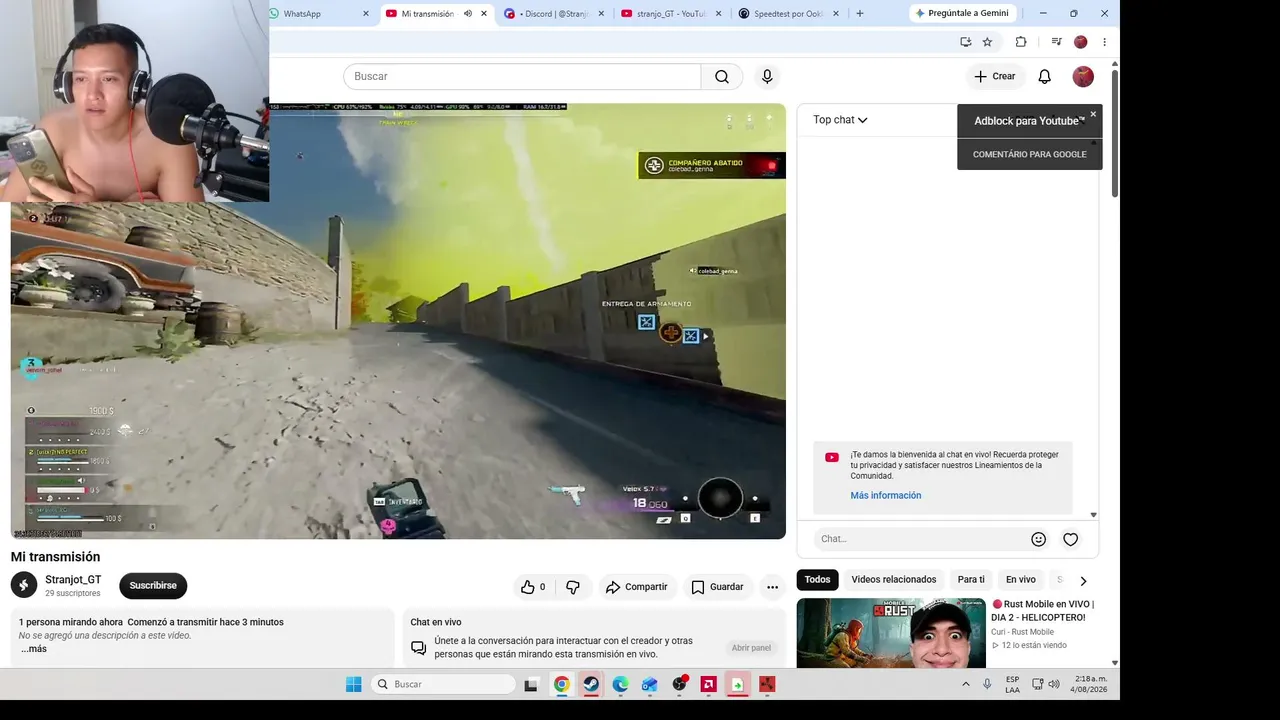Click the Abrir panel button
Viewport: 1280px width, 720px height.
[x=751, y=648]
